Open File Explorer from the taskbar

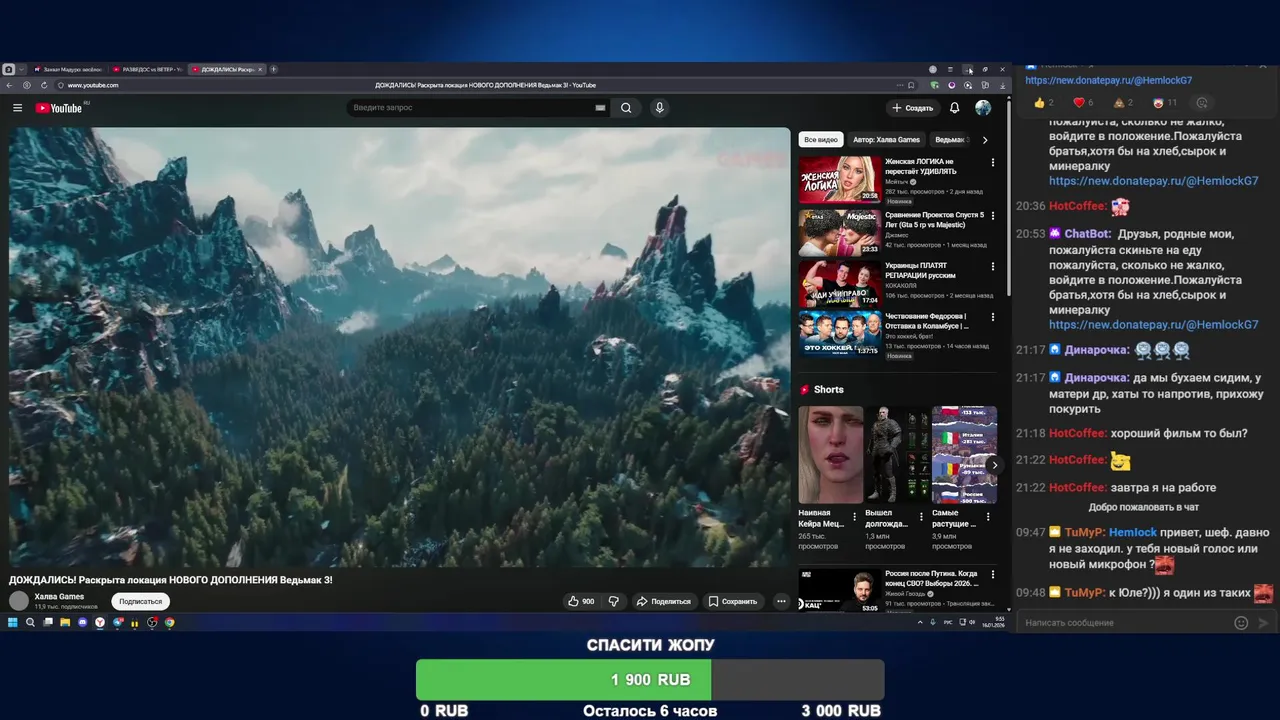tap(65, 622)
